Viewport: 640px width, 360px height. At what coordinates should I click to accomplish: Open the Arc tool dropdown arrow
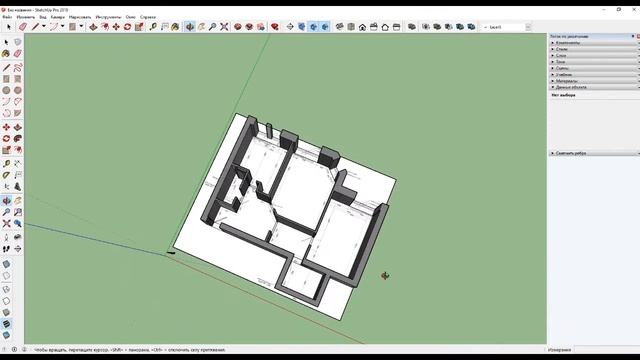(62, 27)
